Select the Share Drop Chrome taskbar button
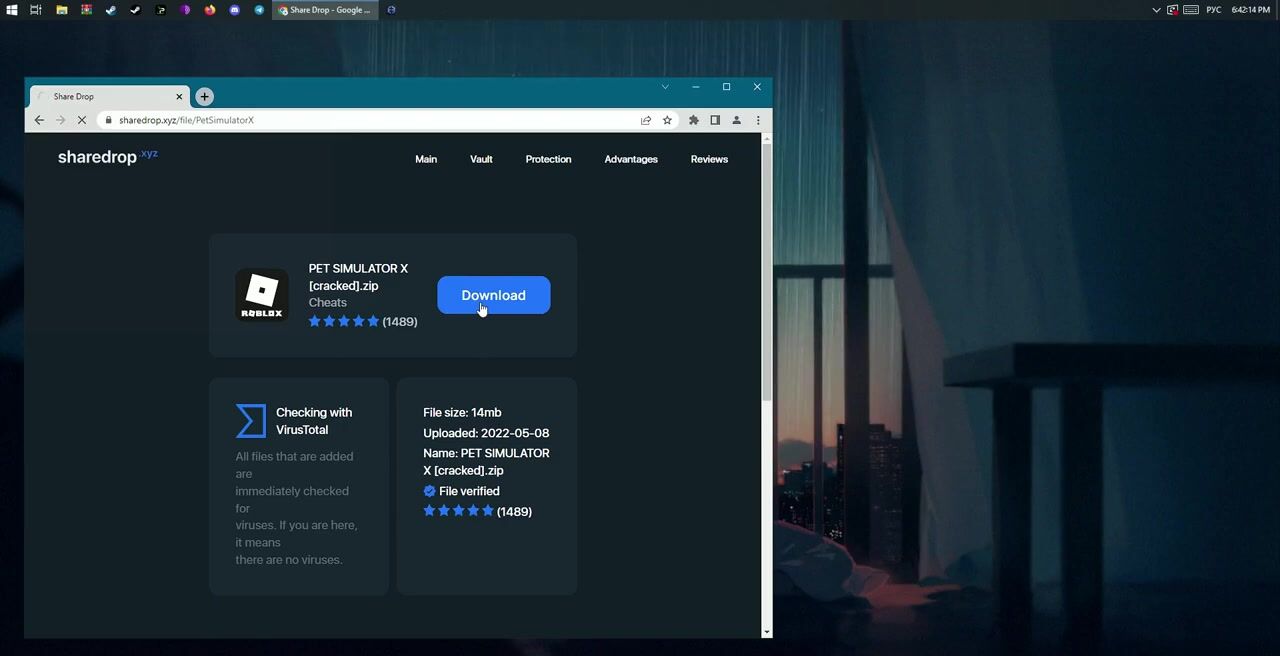The width and height of the screenshot is (1280, 656). [325, 10]
